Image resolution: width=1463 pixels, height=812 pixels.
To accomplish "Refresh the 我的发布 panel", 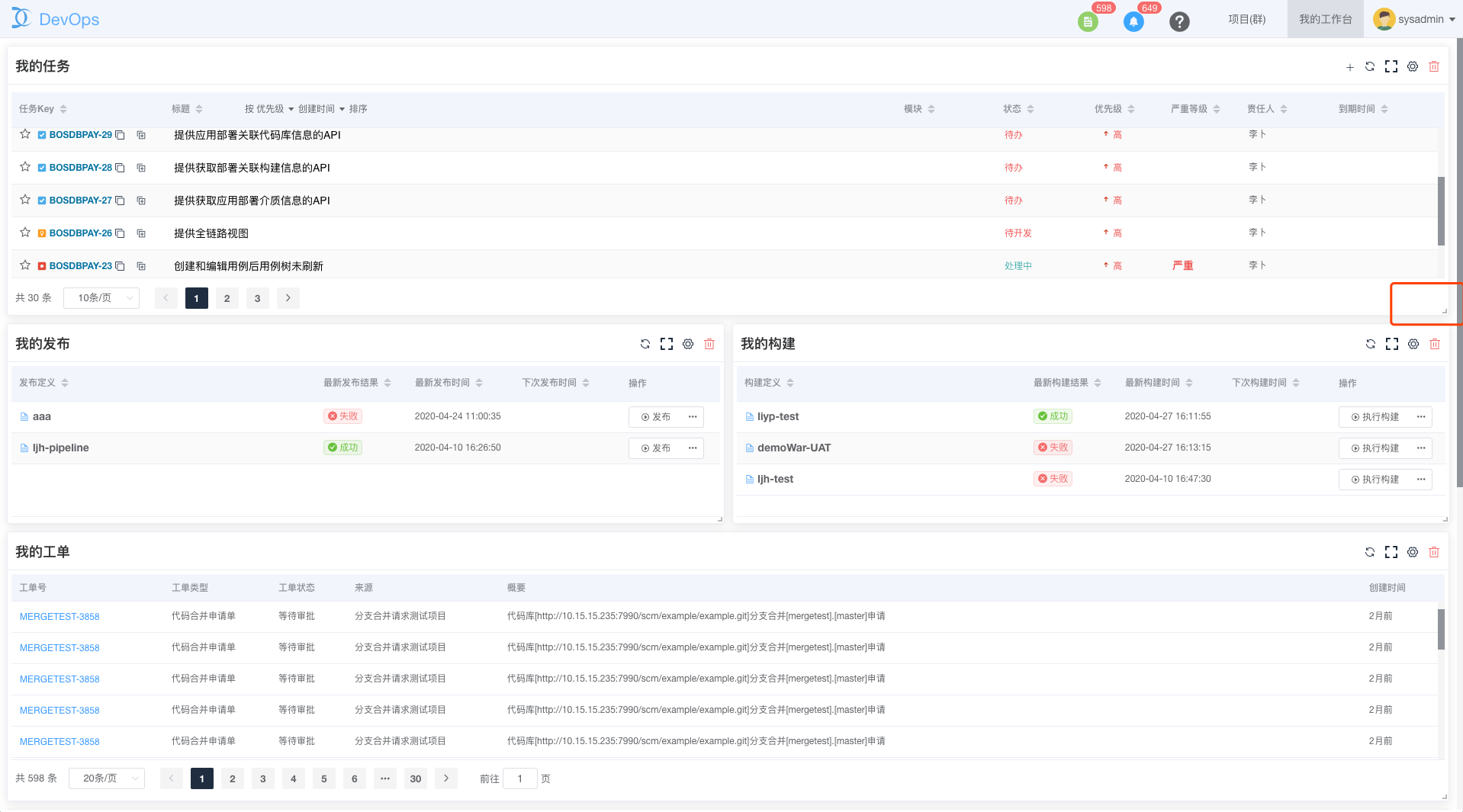I will (645, 344).
